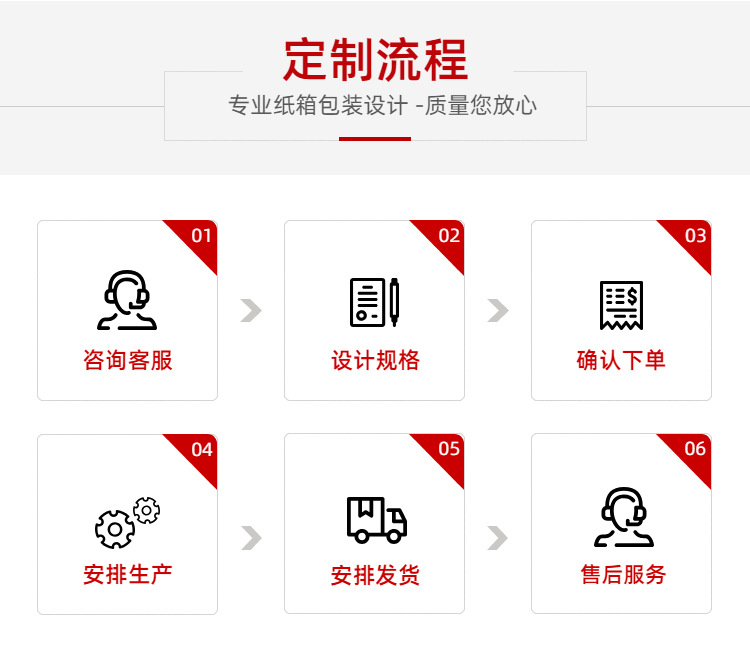Screen dimensions: 750x652
Task: Click the headset icon above 咨询客服
Action: [127, 300]
